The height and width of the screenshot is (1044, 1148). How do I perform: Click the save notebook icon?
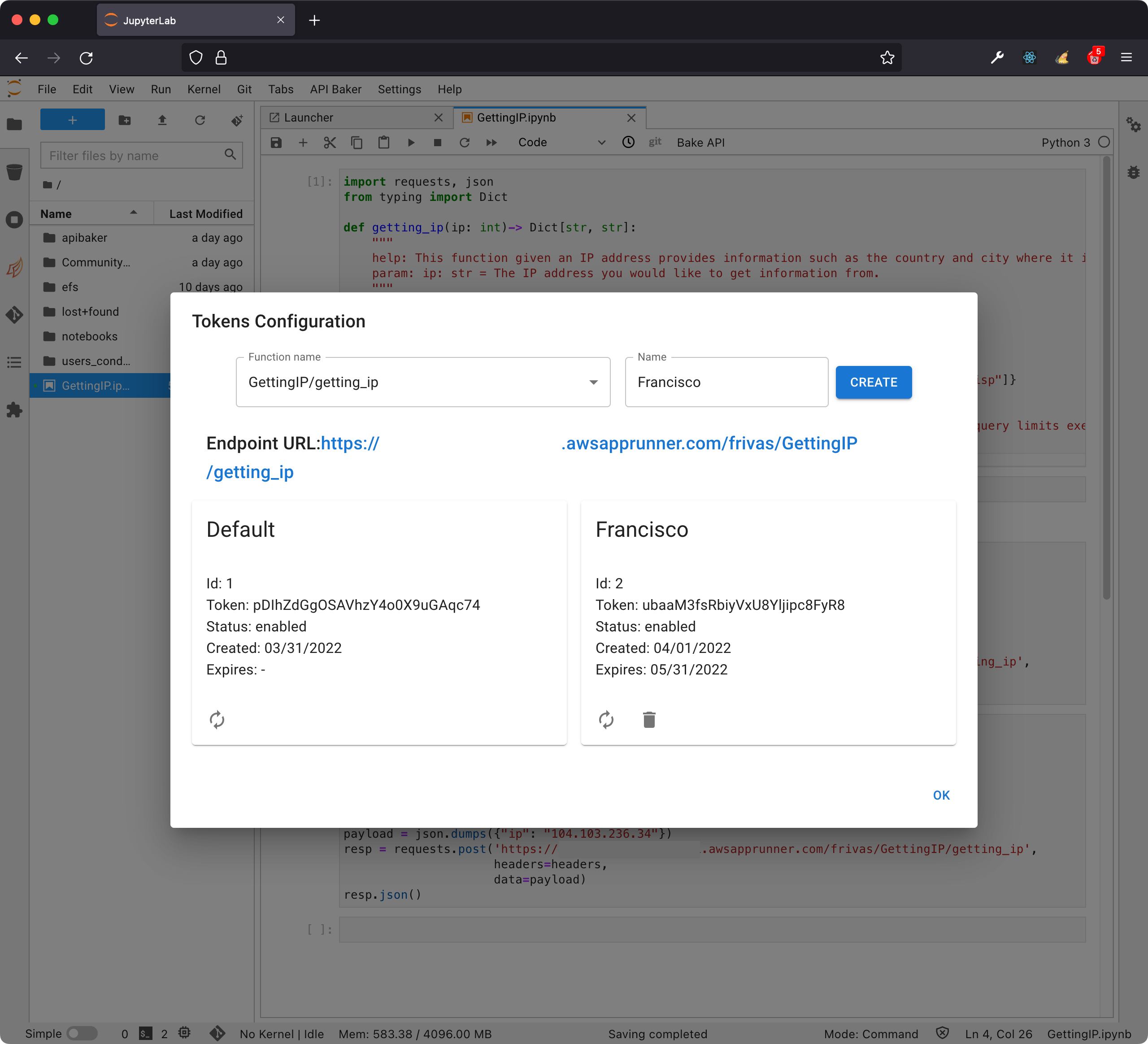pyautogui.click(x=276, y=143)
